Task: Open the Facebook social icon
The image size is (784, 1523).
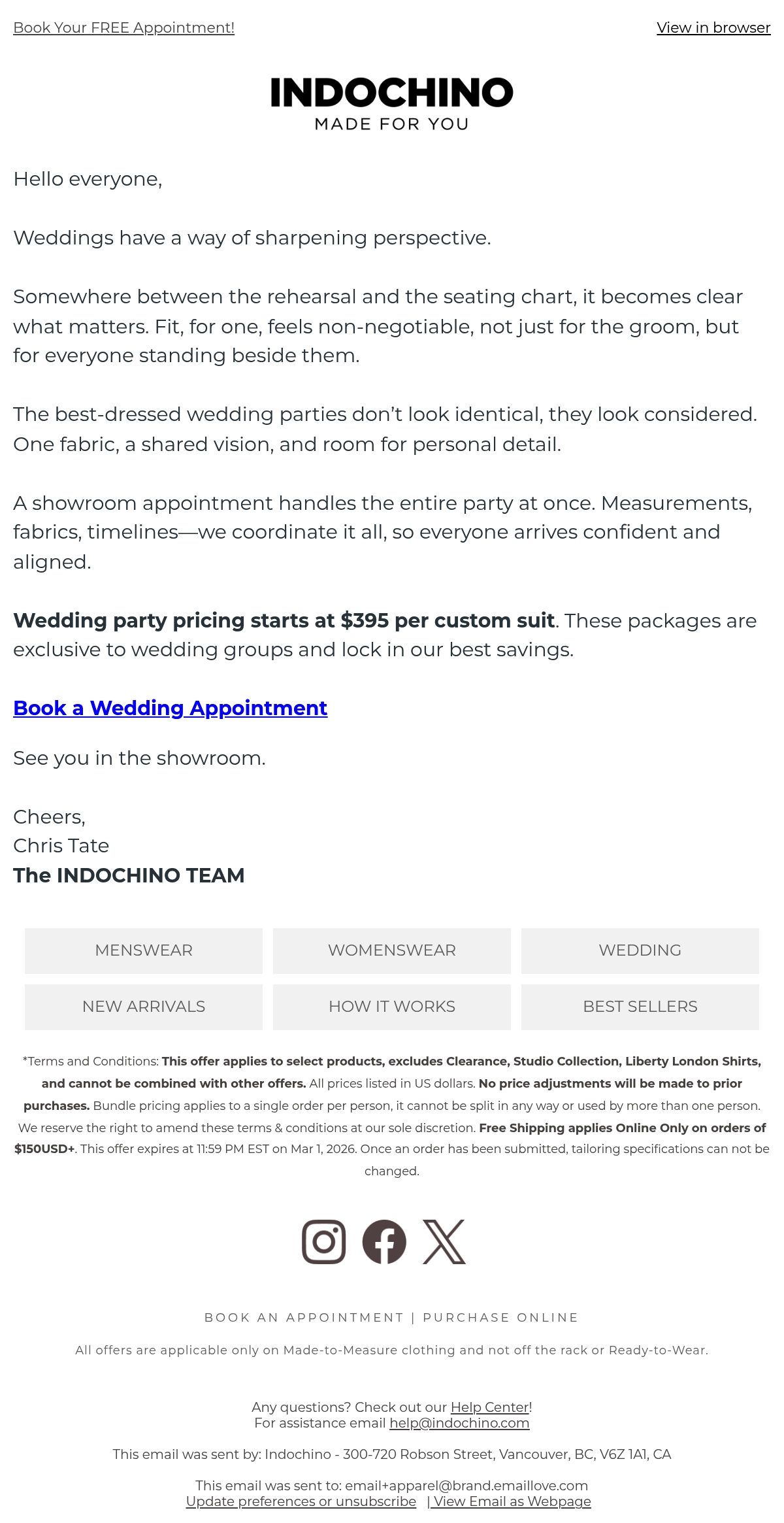Action: point(384,1241)
